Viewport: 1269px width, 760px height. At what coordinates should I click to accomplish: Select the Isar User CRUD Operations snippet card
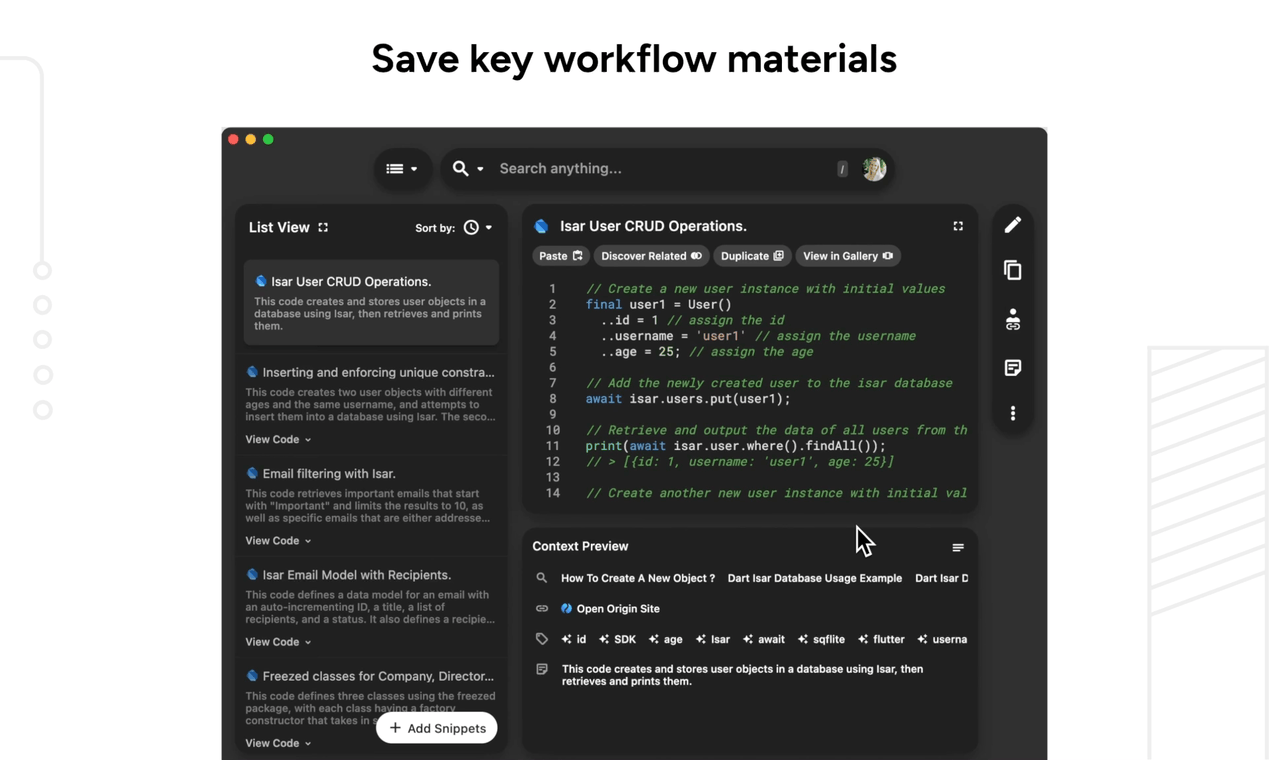pos(371,303)
